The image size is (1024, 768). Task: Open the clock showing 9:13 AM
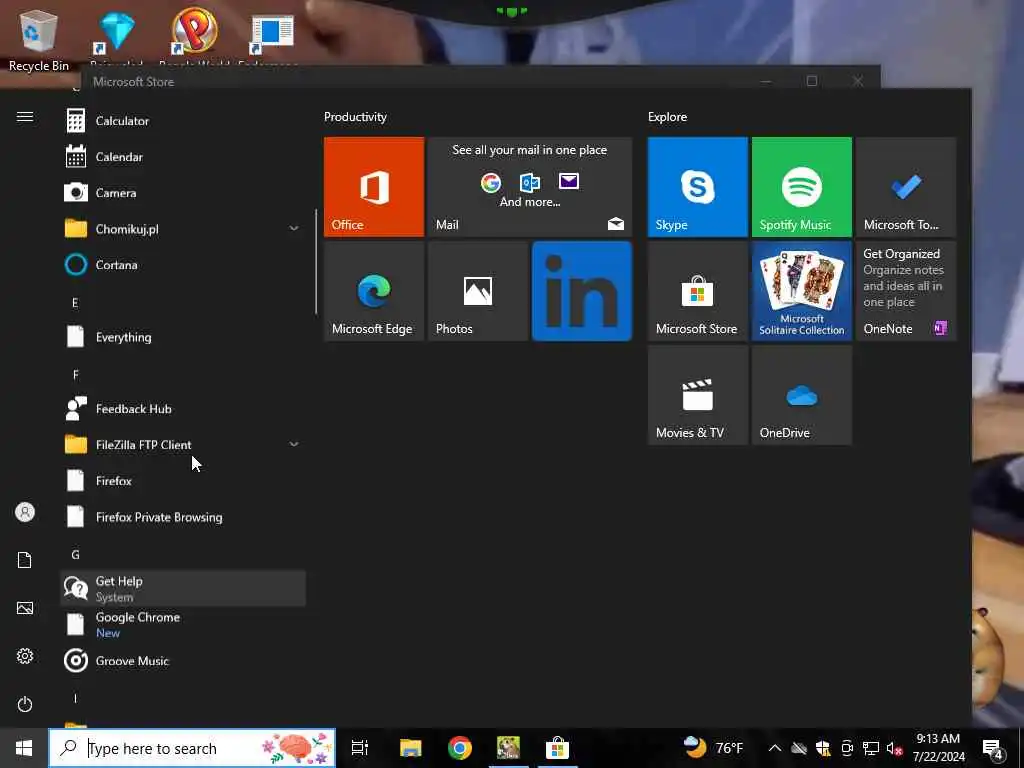(938, 748)
